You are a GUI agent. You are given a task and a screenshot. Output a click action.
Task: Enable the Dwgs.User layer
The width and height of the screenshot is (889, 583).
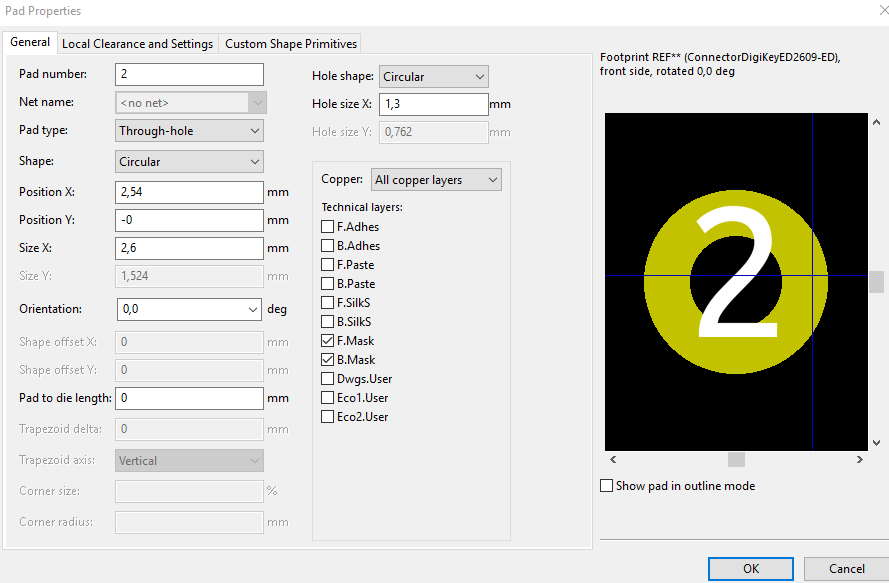325,378
